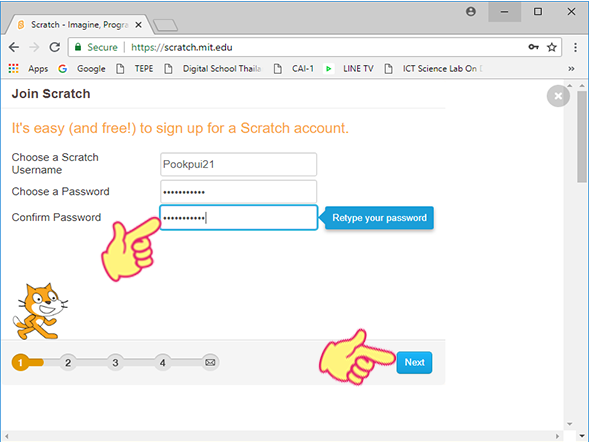The height and width of the screenshot is (442, 589).
Task: Bookmark this page with the star icon
Action: pyautogui.click(x=551, y=47)
